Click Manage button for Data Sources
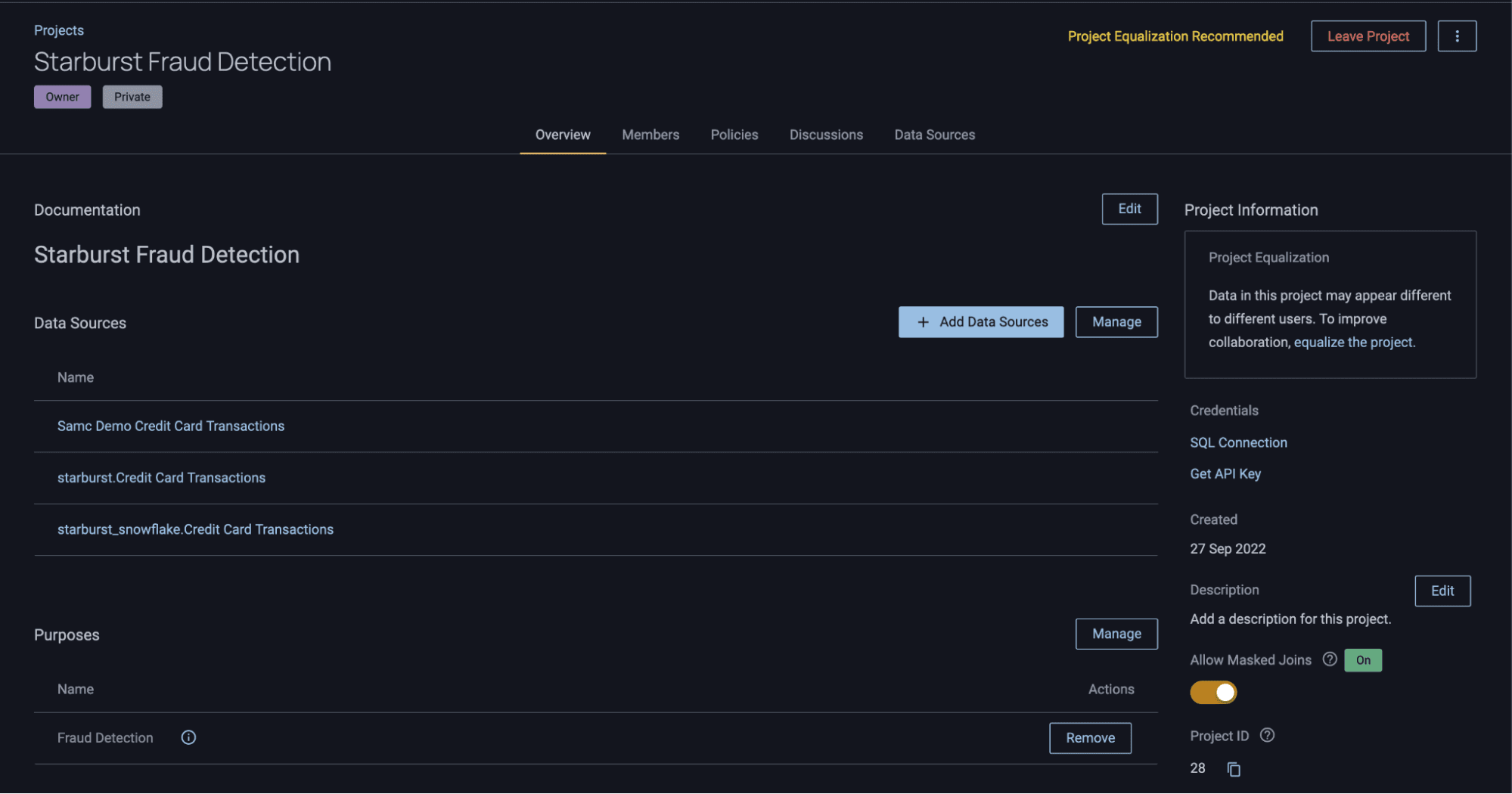 point(1116,322)
